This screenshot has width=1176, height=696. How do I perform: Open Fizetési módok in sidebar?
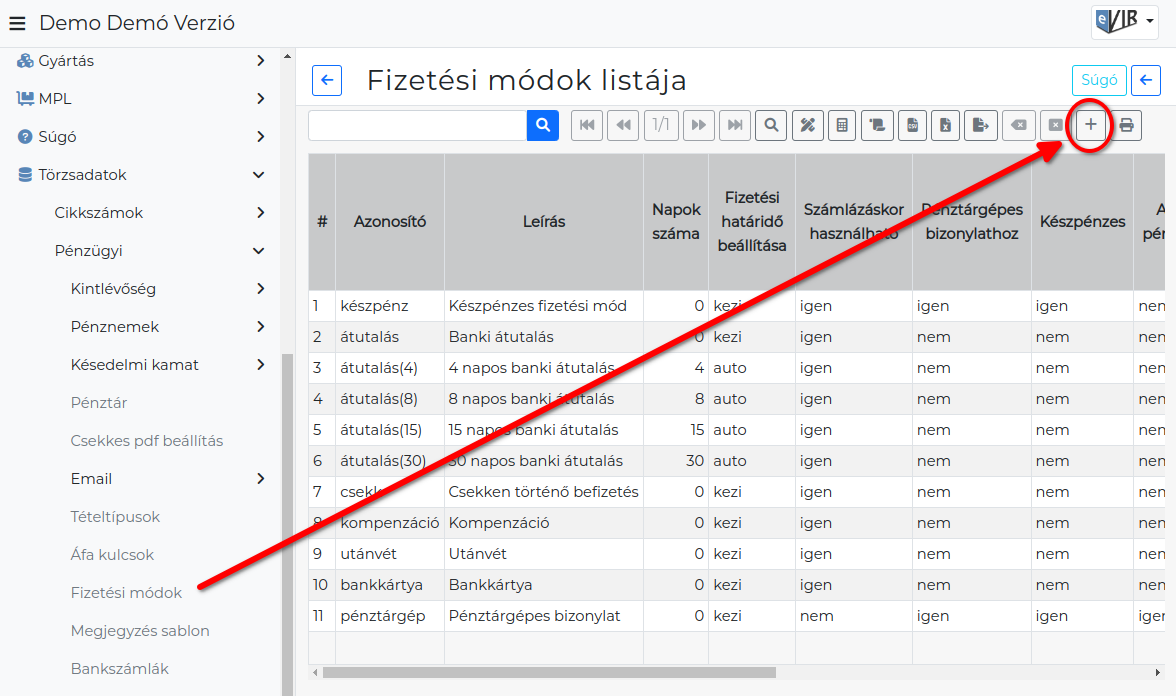pos(126,592)
